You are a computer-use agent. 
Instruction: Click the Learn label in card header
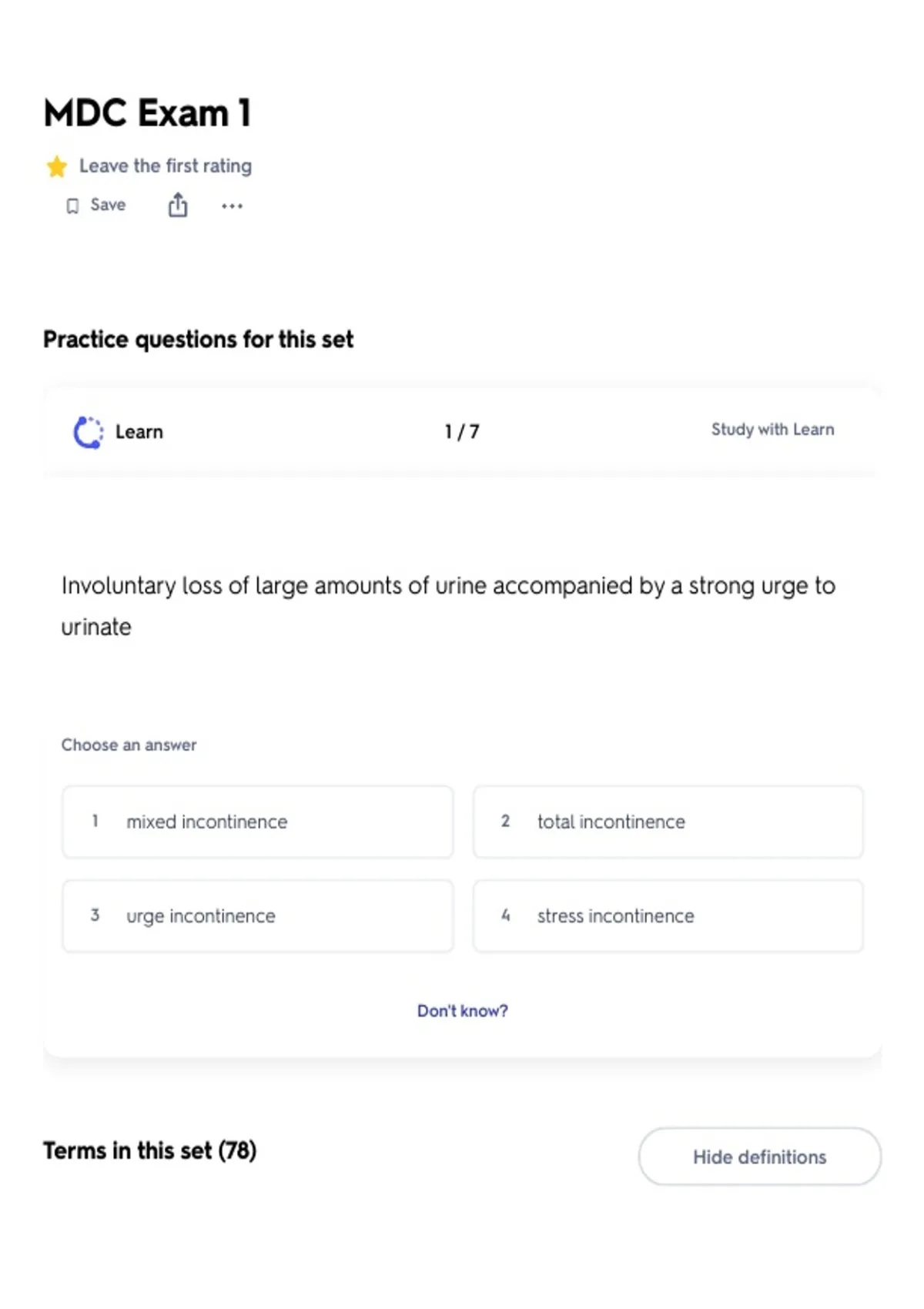pos(139,432)
